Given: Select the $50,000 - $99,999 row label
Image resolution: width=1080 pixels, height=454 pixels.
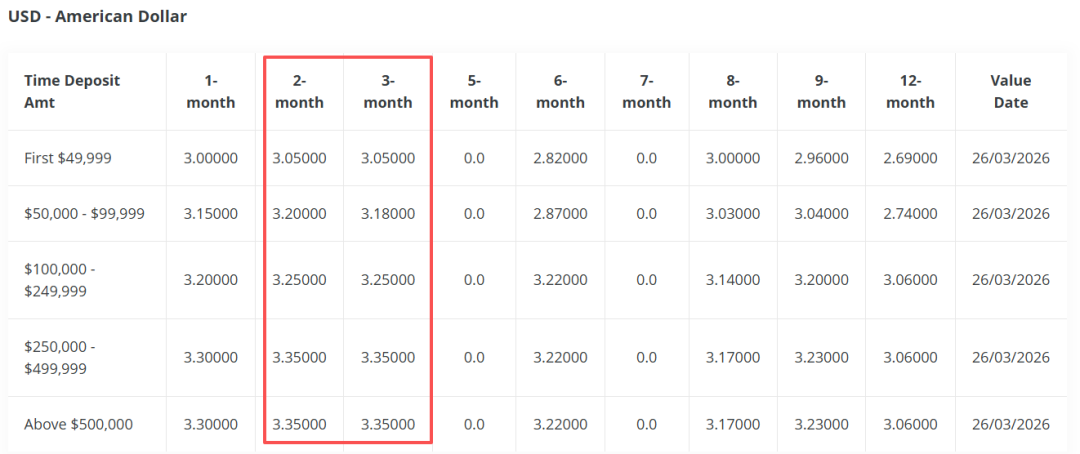Looking at the screenshot, I should [85, 214].
